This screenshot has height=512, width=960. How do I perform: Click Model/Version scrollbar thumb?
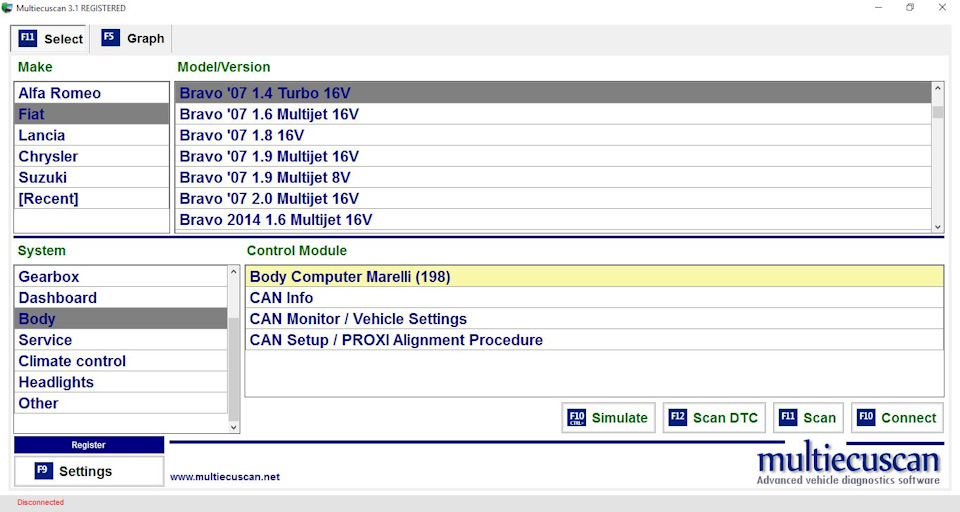click(937, 113)
